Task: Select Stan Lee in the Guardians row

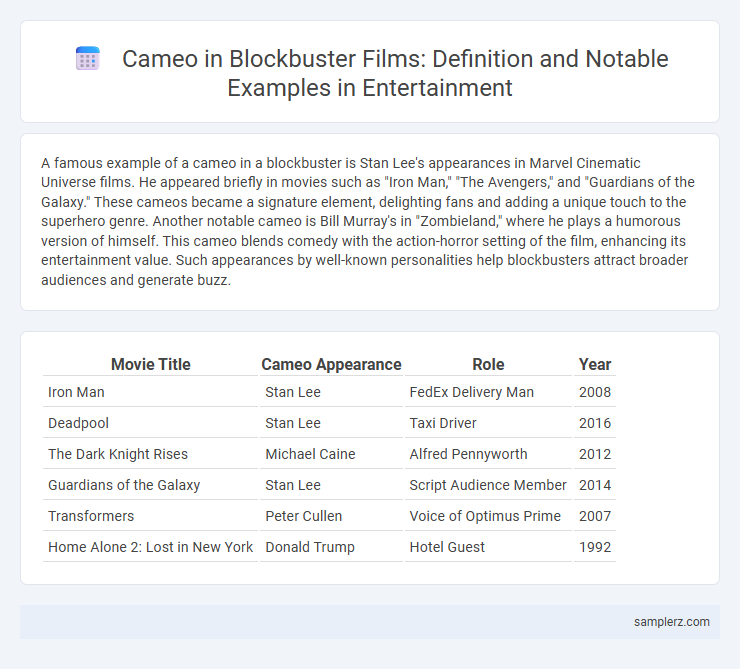Action: coord(331,485)
